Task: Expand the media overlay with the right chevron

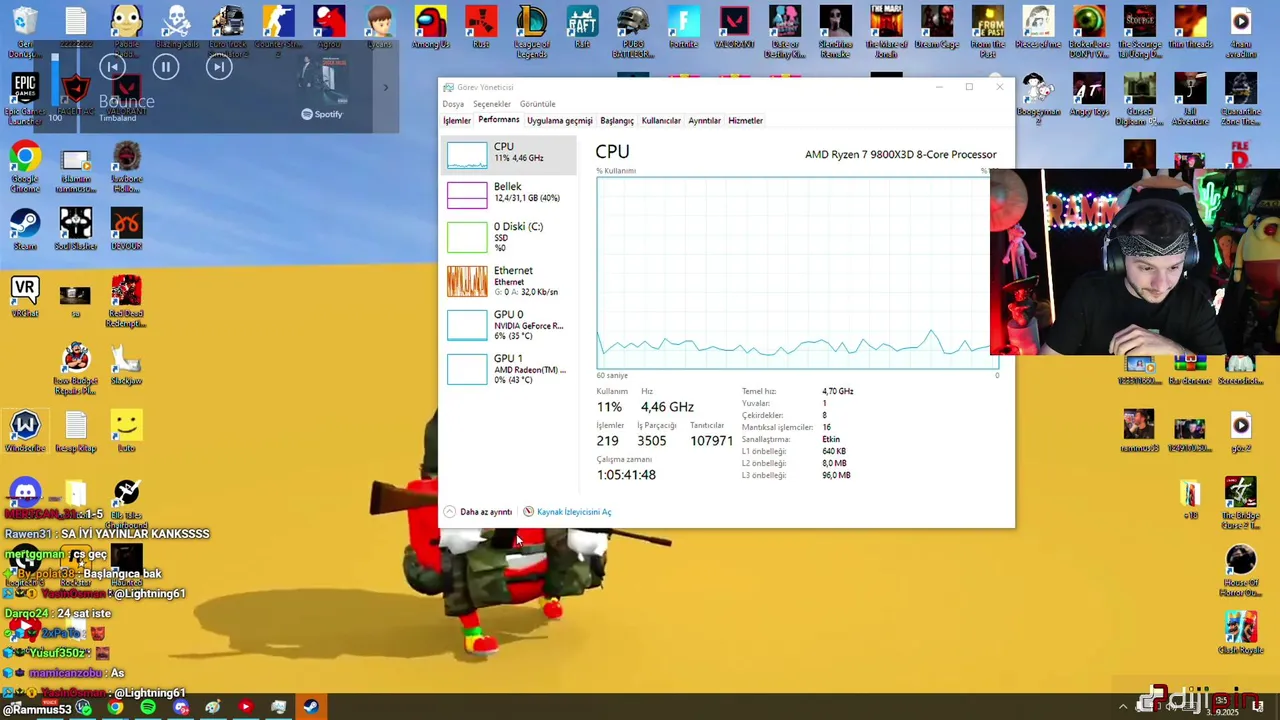Action: (x=386, y=87)
